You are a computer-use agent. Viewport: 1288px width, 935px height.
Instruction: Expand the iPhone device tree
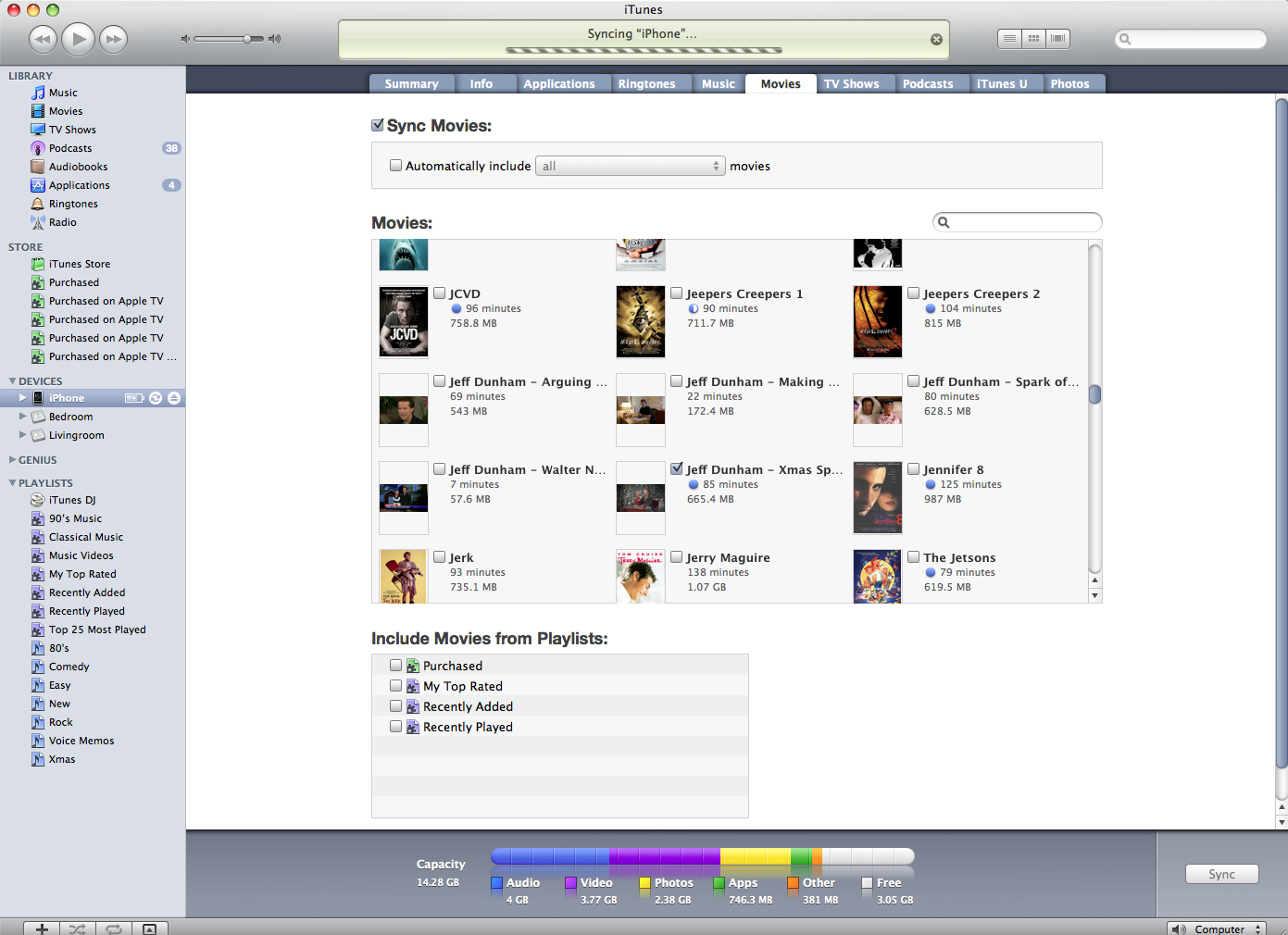(22, 398)
